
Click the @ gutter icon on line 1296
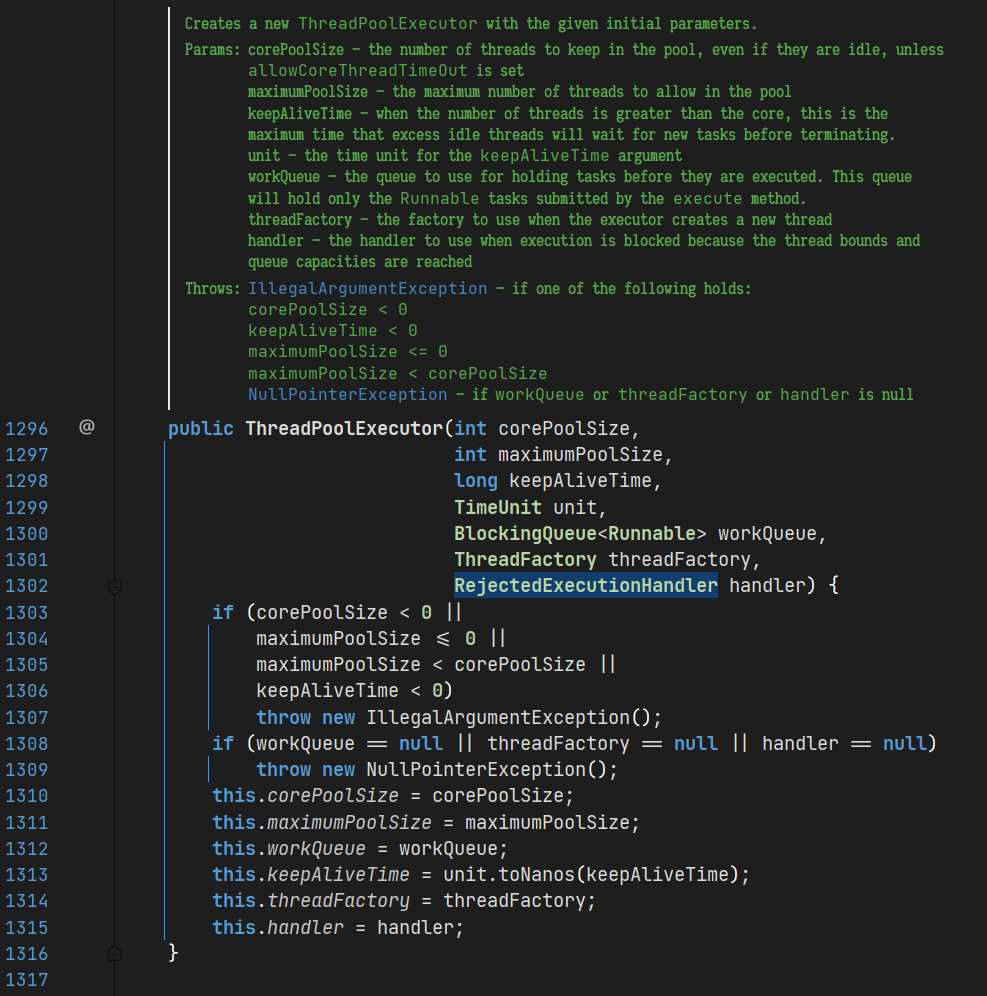click(x=86, y=427)
